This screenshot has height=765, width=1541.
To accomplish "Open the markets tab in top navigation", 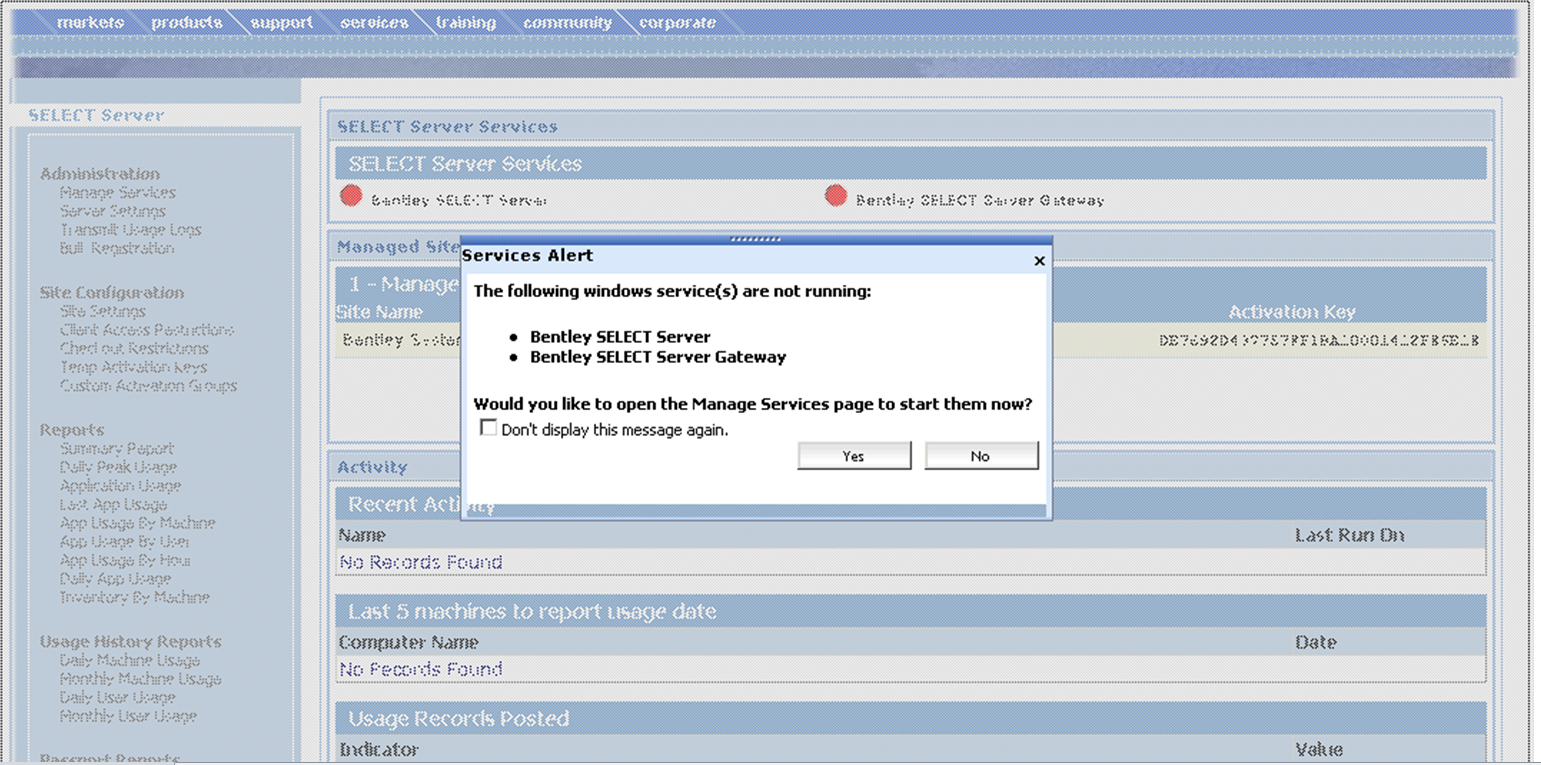I will [x=90, y=22].
